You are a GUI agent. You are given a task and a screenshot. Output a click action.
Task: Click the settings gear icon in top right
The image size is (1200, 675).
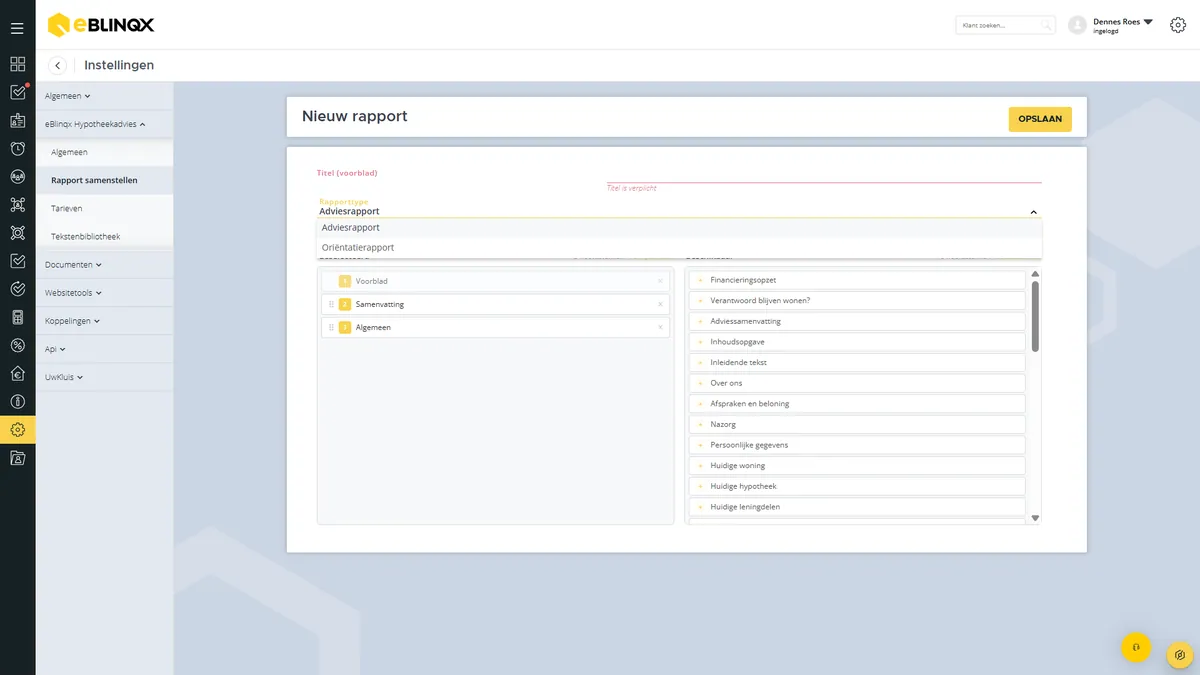click(1177, 25)
